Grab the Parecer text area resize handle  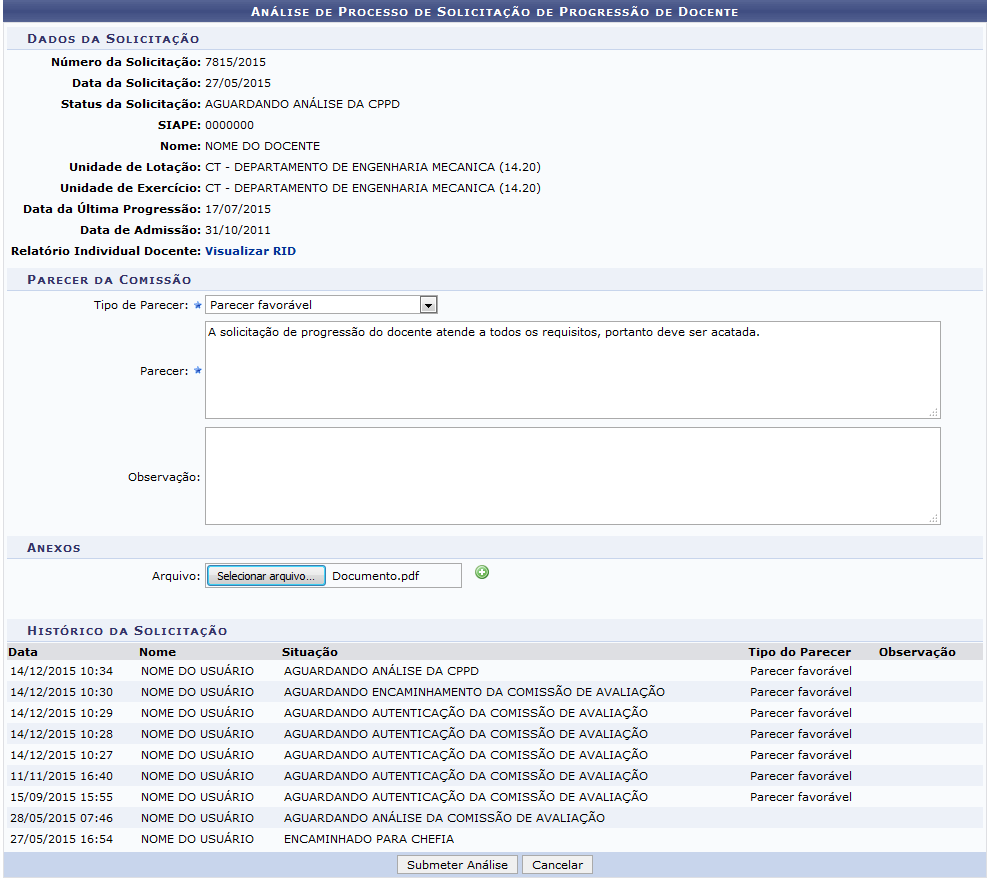[x=933, y=412]
